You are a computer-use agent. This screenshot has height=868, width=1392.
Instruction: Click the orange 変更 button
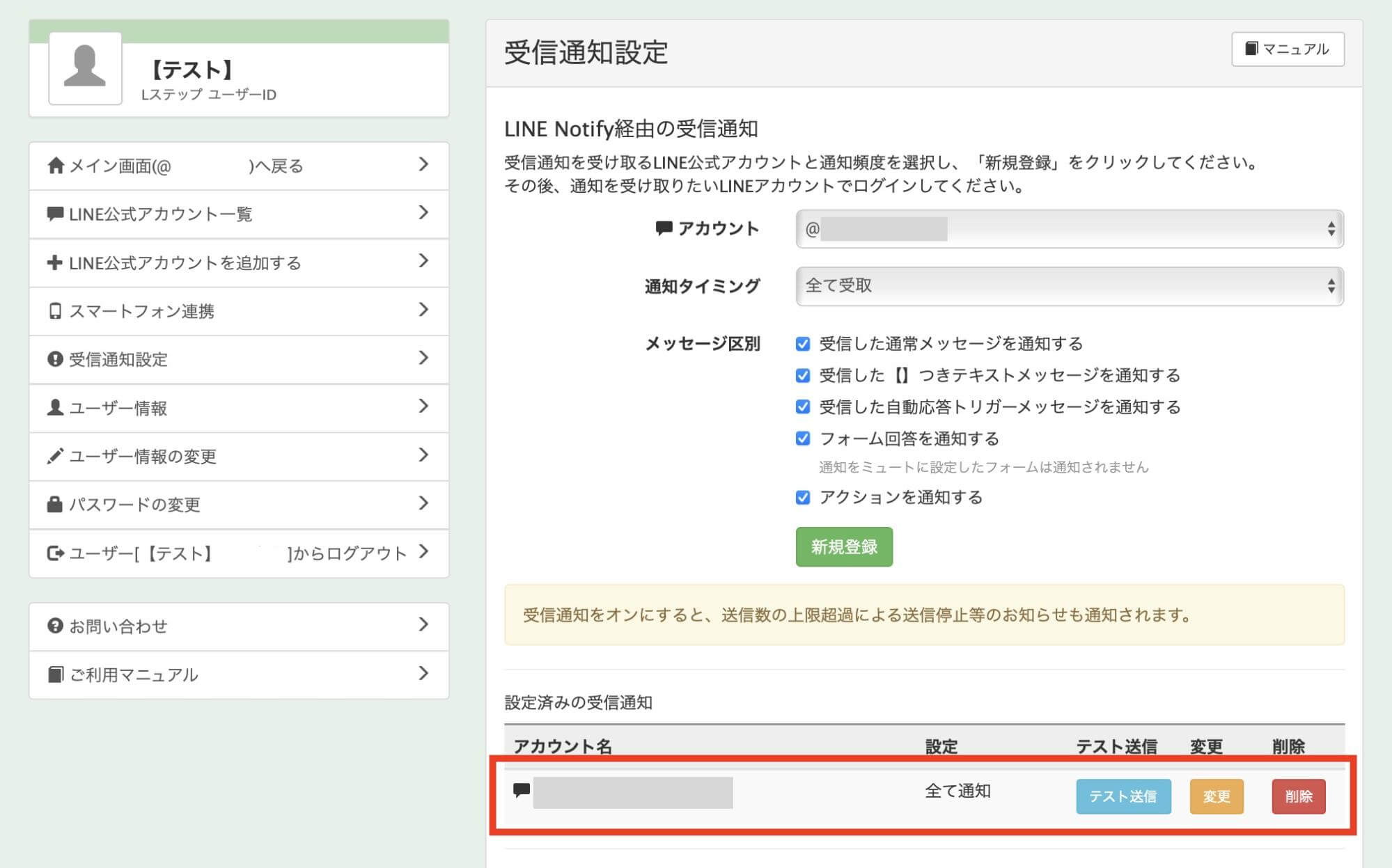point(1217,796)
